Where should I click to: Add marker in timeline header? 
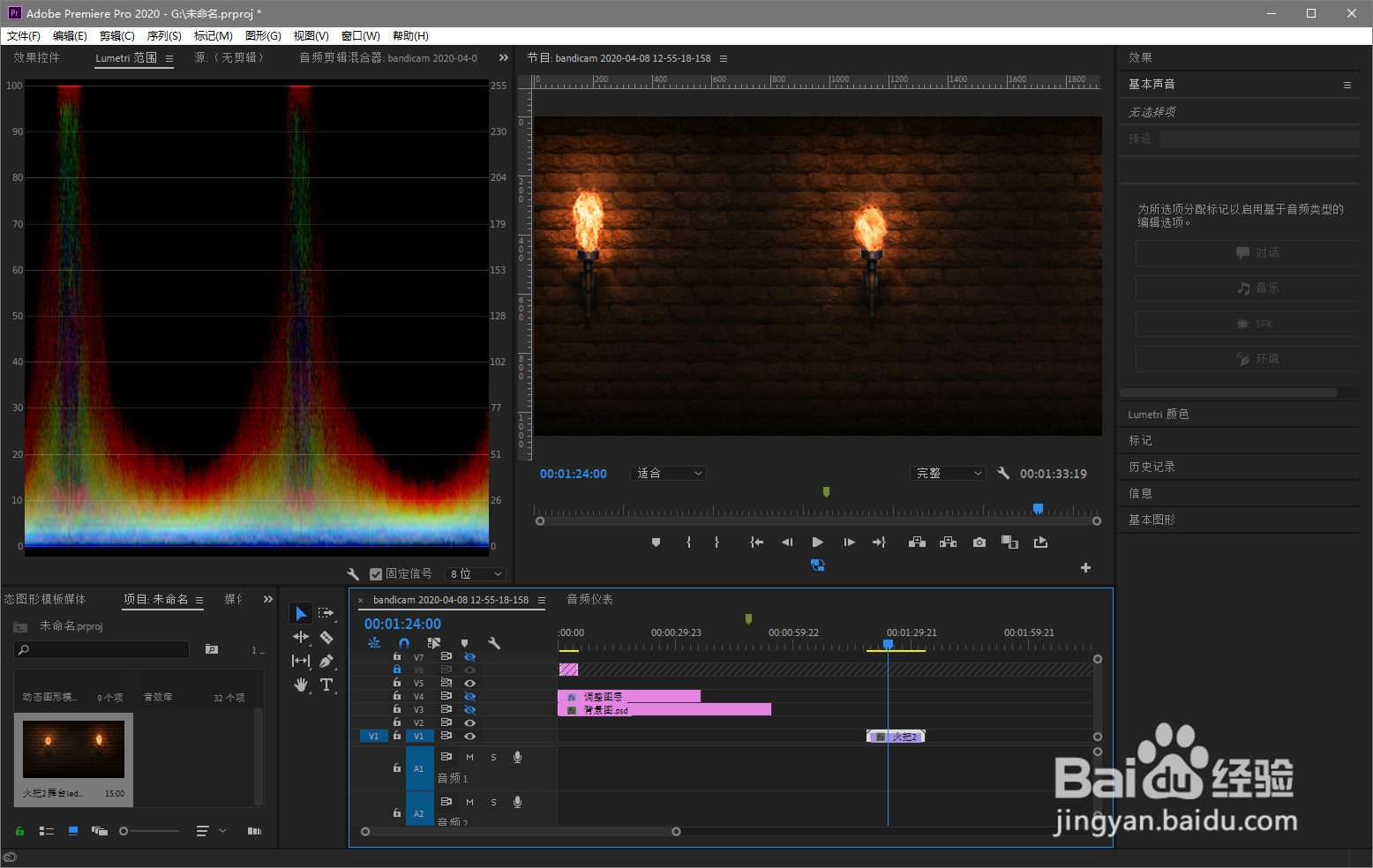(x=465, y=643)
